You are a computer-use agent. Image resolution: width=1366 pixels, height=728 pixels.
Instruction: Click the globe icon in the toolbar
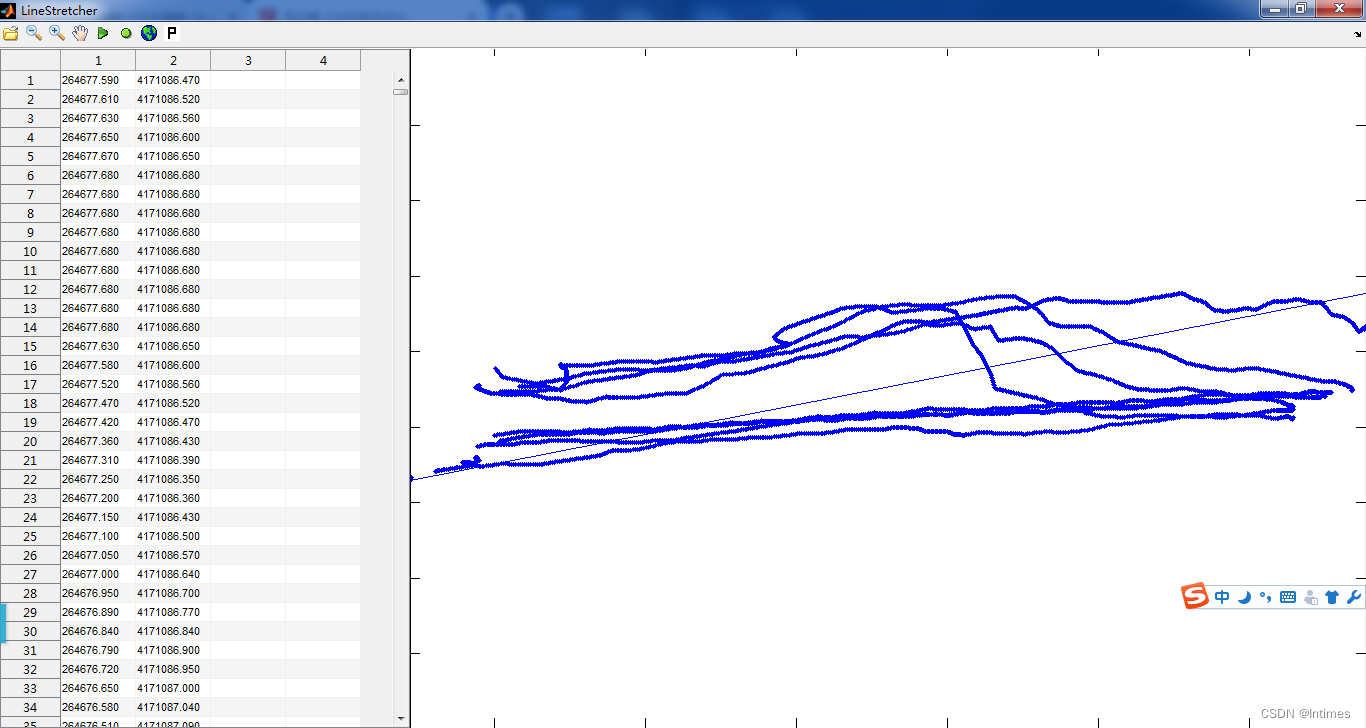(148, 32)
